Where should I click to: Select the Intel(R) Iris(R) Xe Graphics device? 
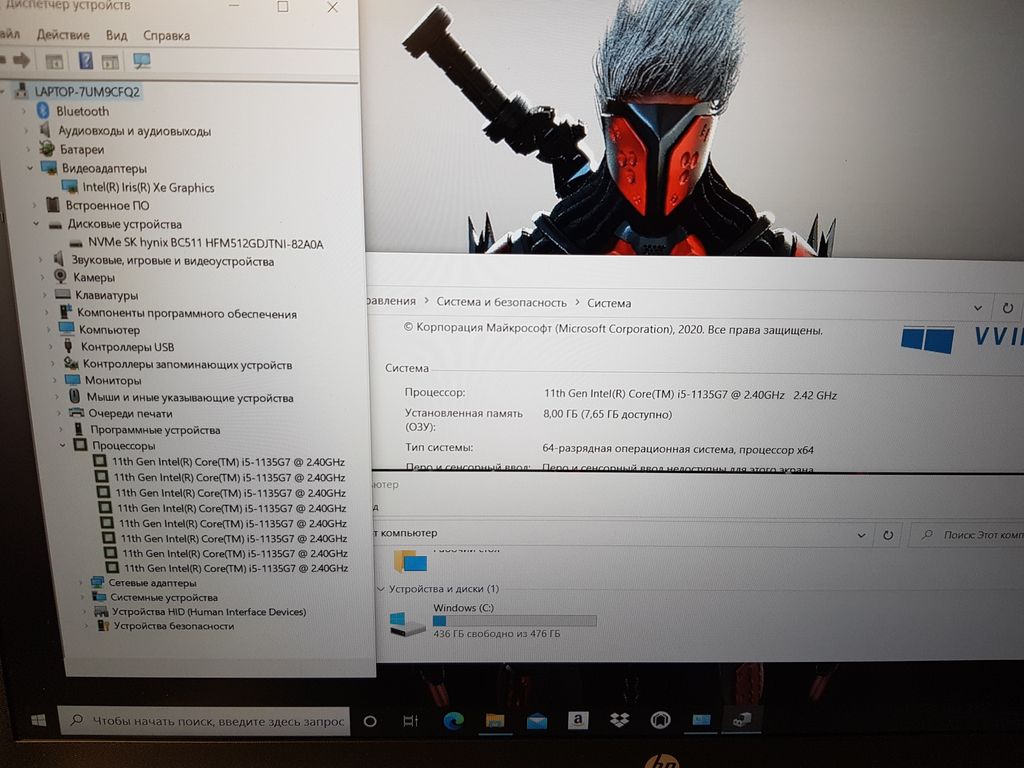[x=148, y=187]
